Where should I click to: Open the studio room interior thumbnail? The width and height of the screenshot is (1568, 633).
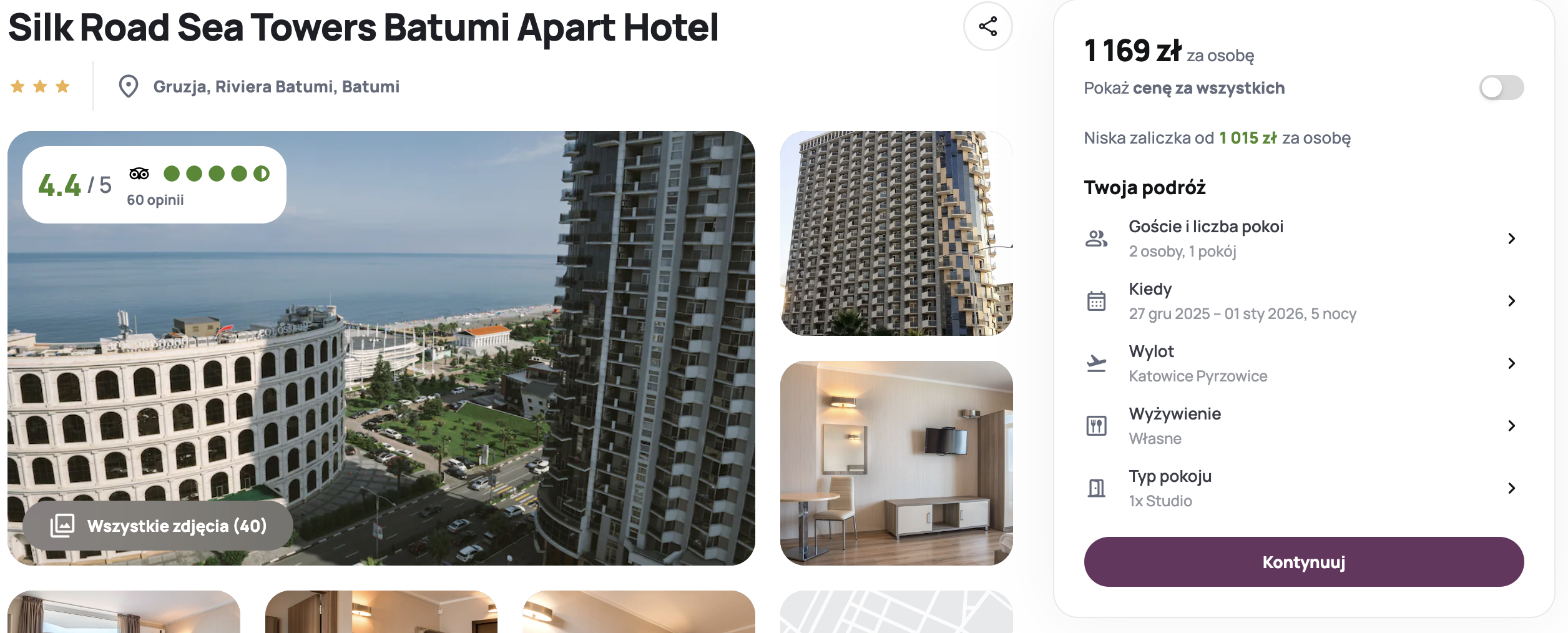(896, 463)
